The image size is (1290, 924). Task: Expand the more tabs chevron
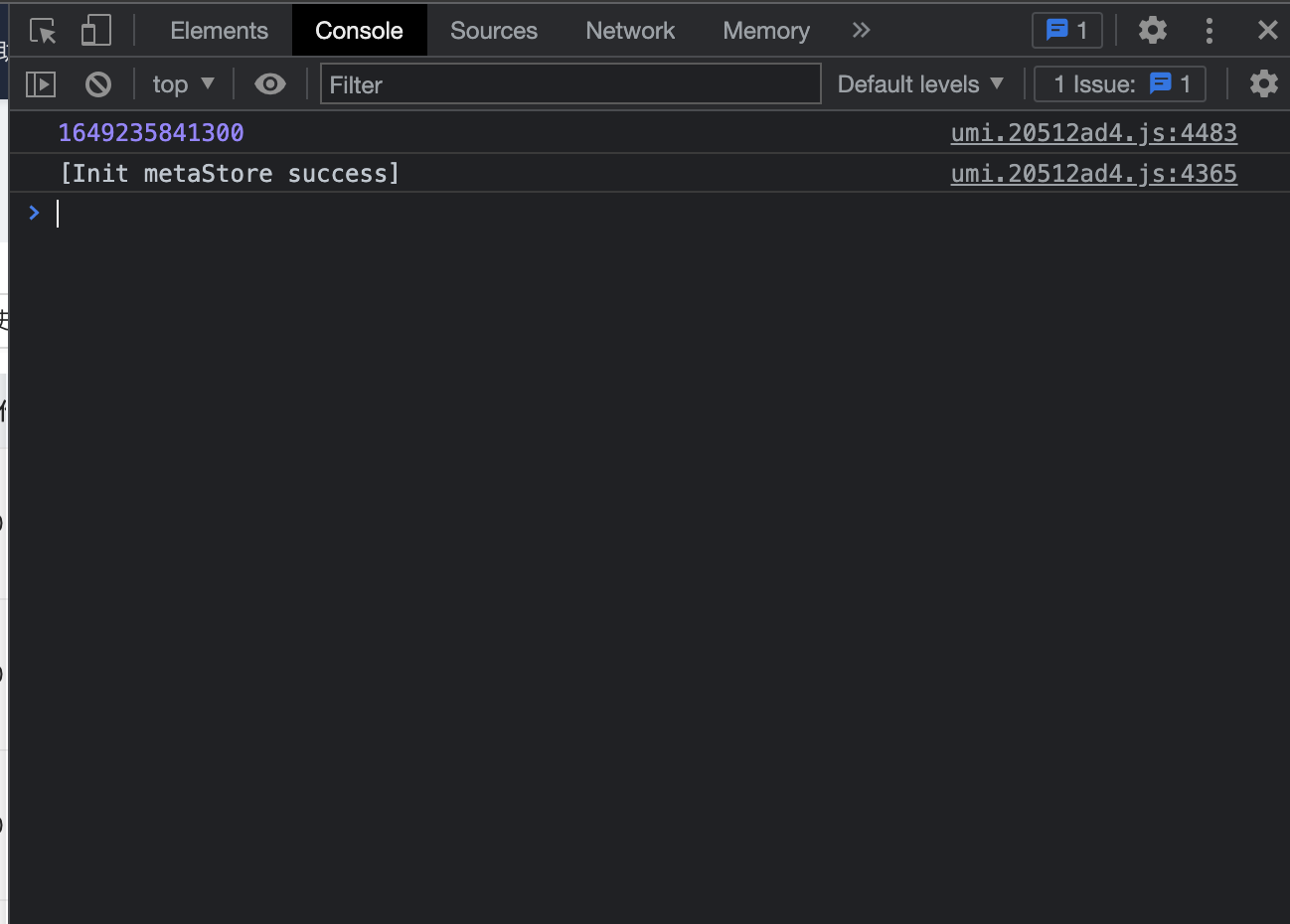click(861, 31)
